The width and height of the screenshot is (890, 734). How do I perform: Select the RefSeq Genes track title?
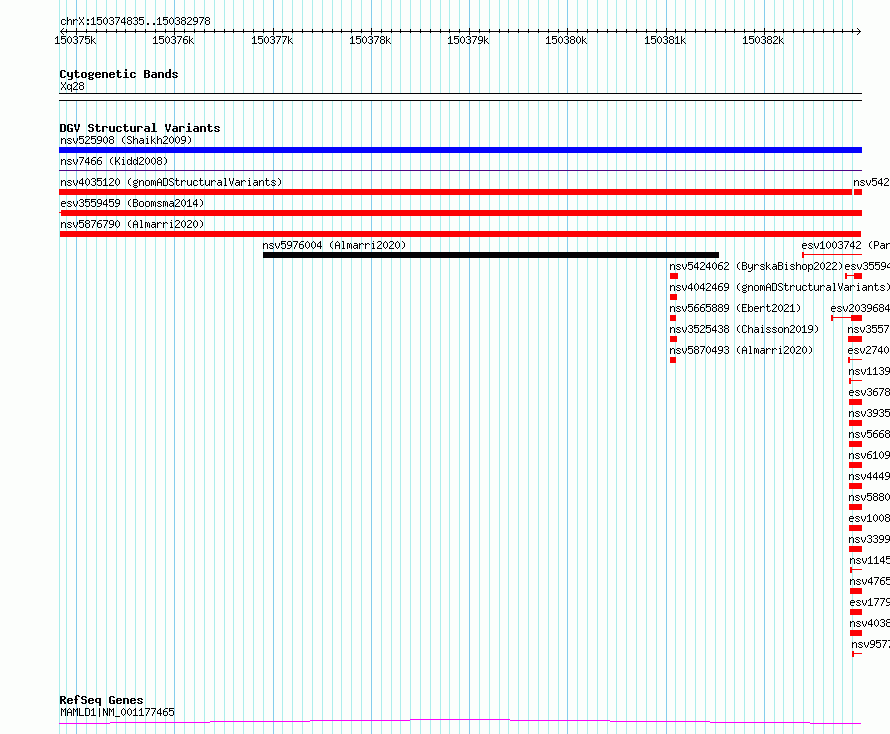coord(101,700)
